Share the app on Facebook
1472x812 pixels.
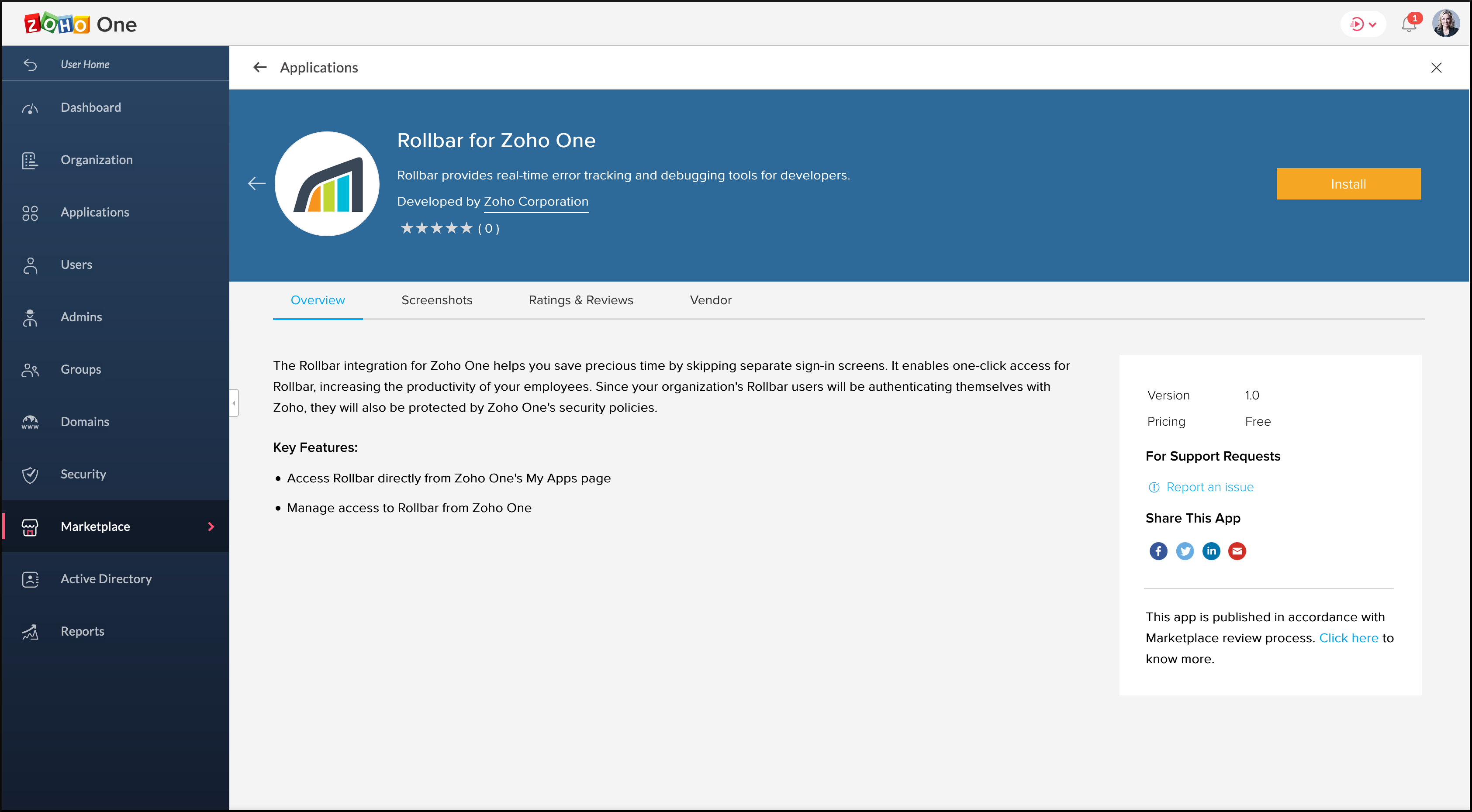coord(1158,551)
